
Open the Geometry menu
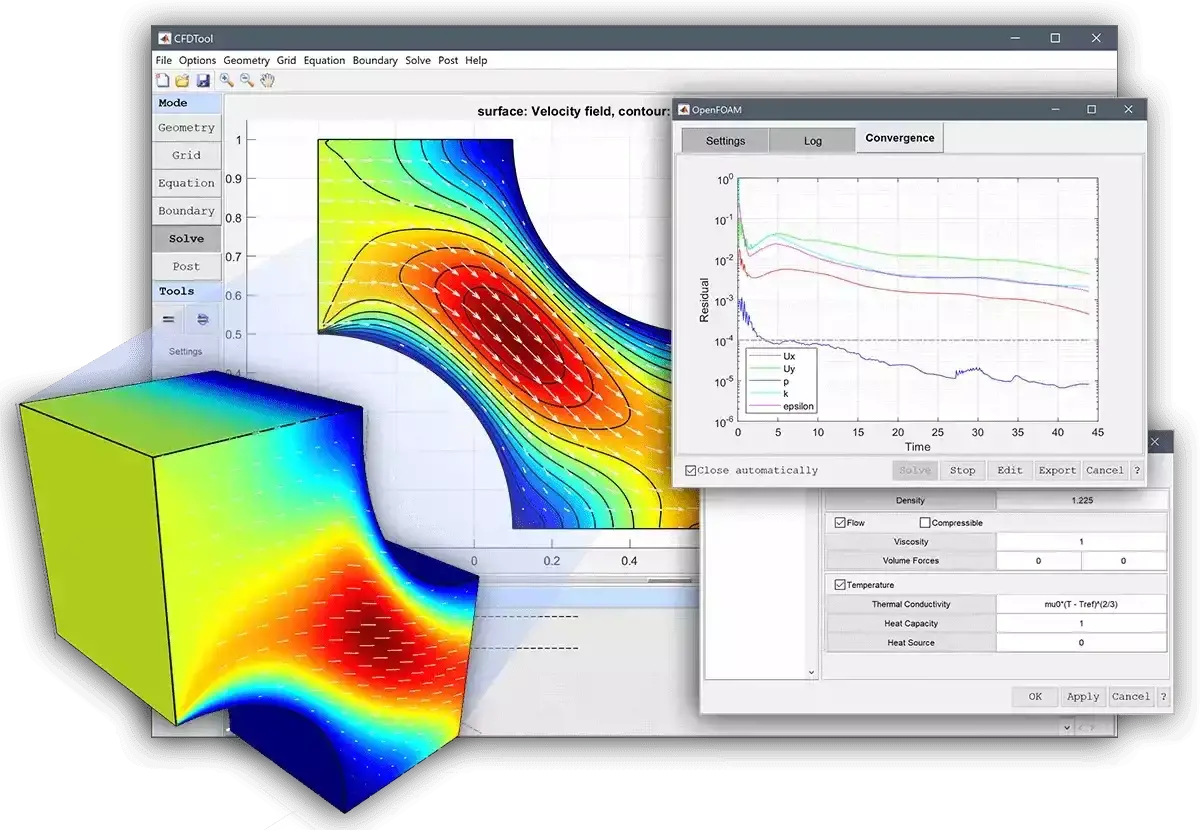pos(247,60)
